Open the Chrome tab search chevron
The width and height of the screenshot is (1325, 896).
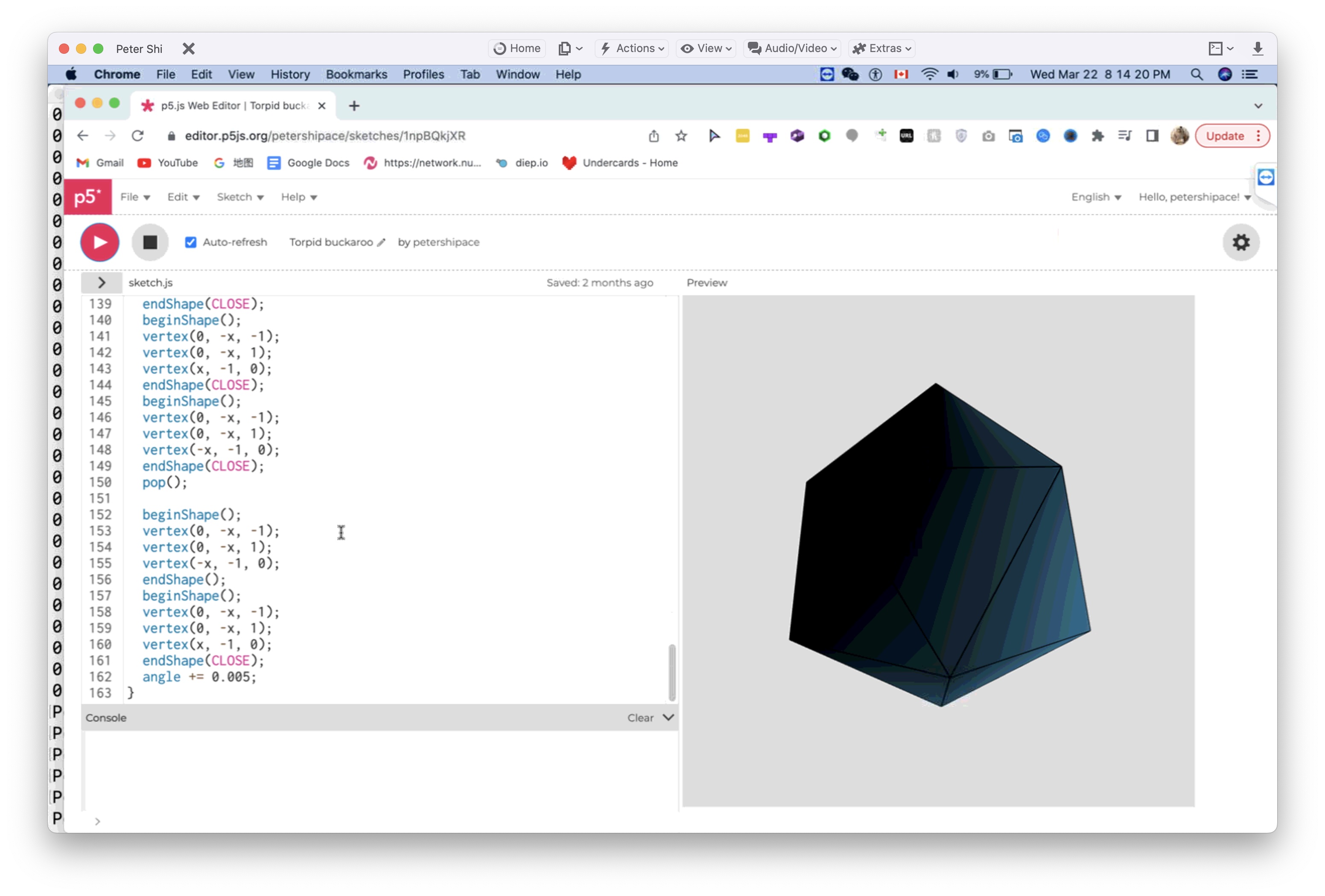click(1258, 106)
